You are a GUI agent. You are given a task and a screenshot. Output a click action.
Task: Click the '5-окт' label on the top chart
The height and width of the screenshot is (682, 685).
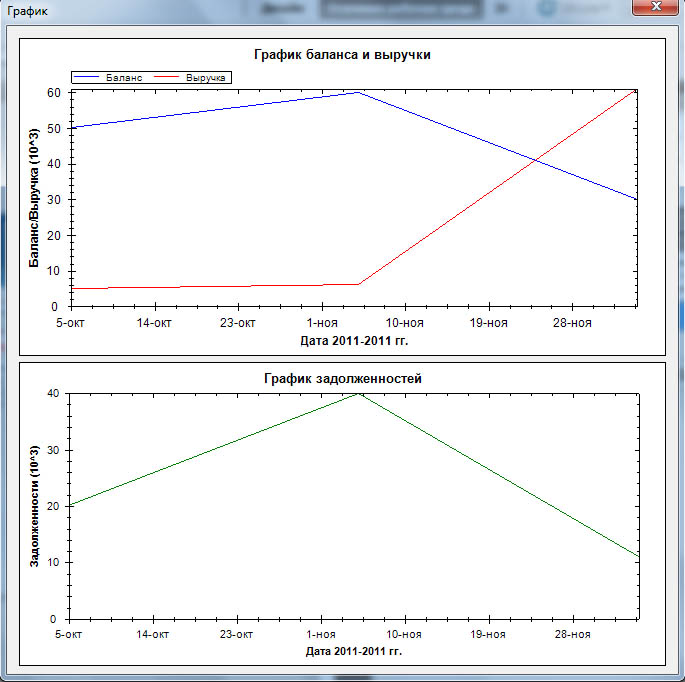pos(70,323)
